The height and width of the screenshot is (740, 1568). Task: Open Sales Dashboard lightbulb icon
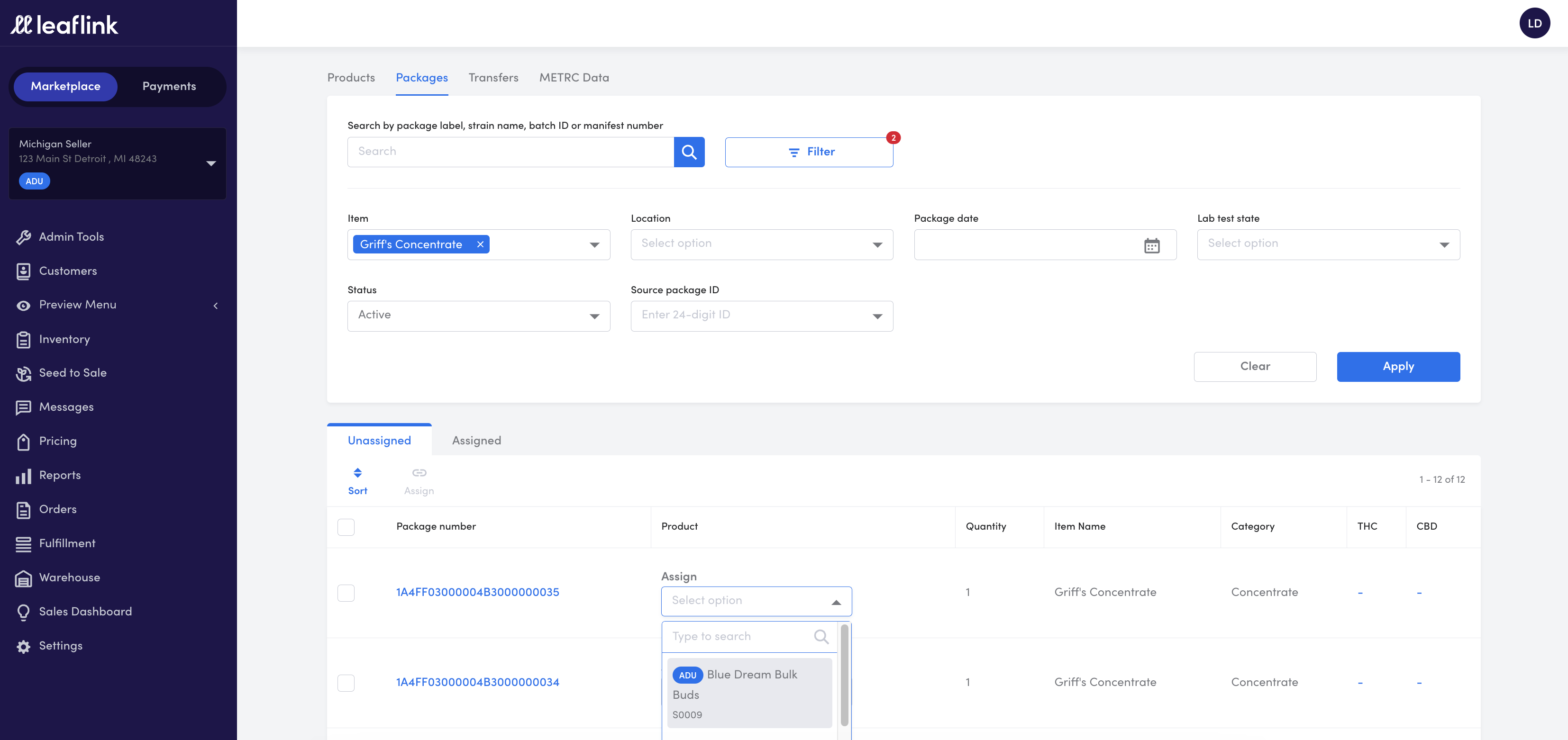click(23, 612)
